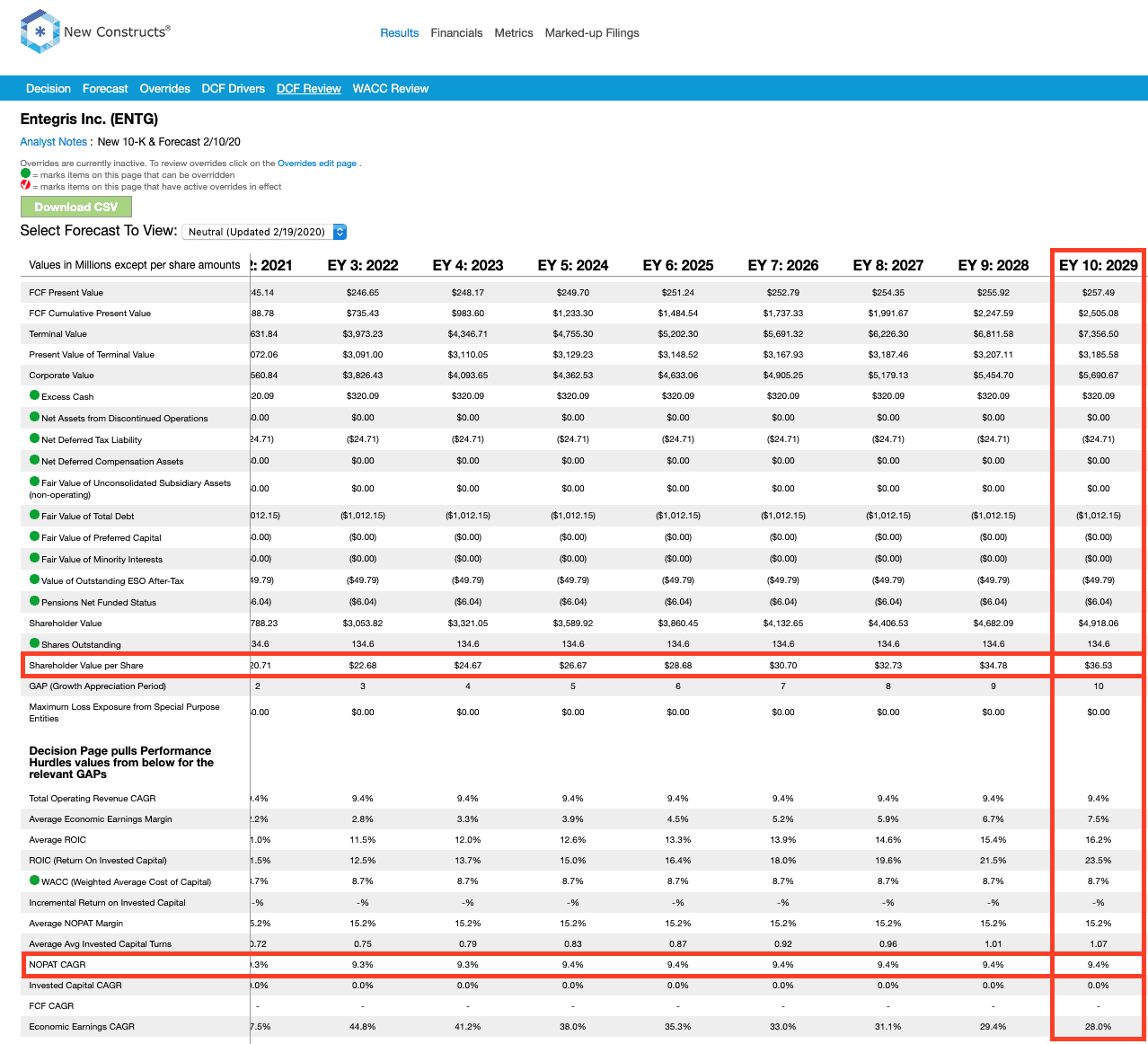The width and height of the screenshot is (1148, 1044).
Task: Click green dot beside Fair Value of Minority Interests
Action: (x=35, y=558)
